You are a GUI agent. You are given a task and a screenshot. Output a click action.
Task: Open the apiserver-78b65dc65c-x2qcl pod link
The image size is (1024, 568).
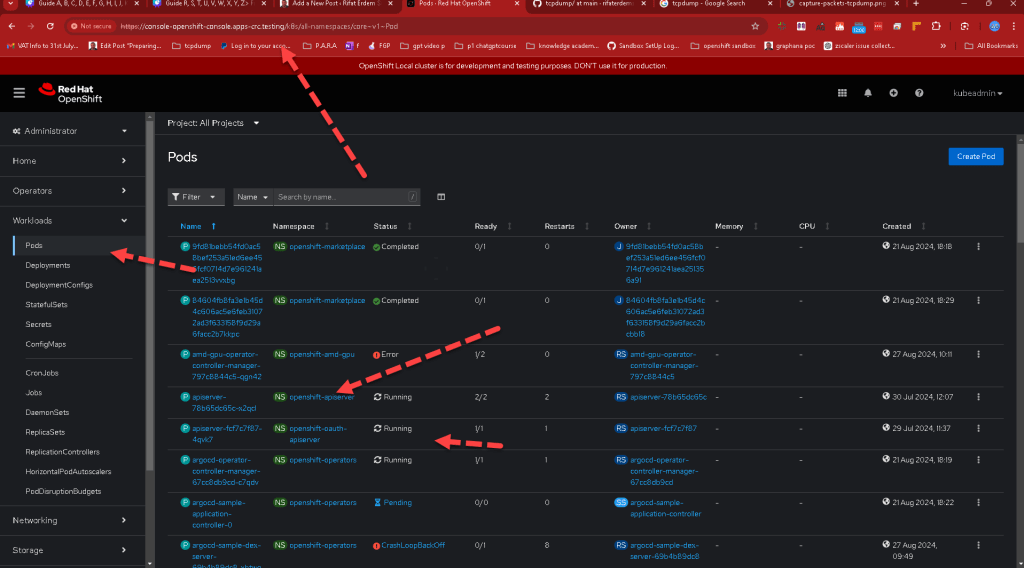pyautogui.click(x=224, y=403)
